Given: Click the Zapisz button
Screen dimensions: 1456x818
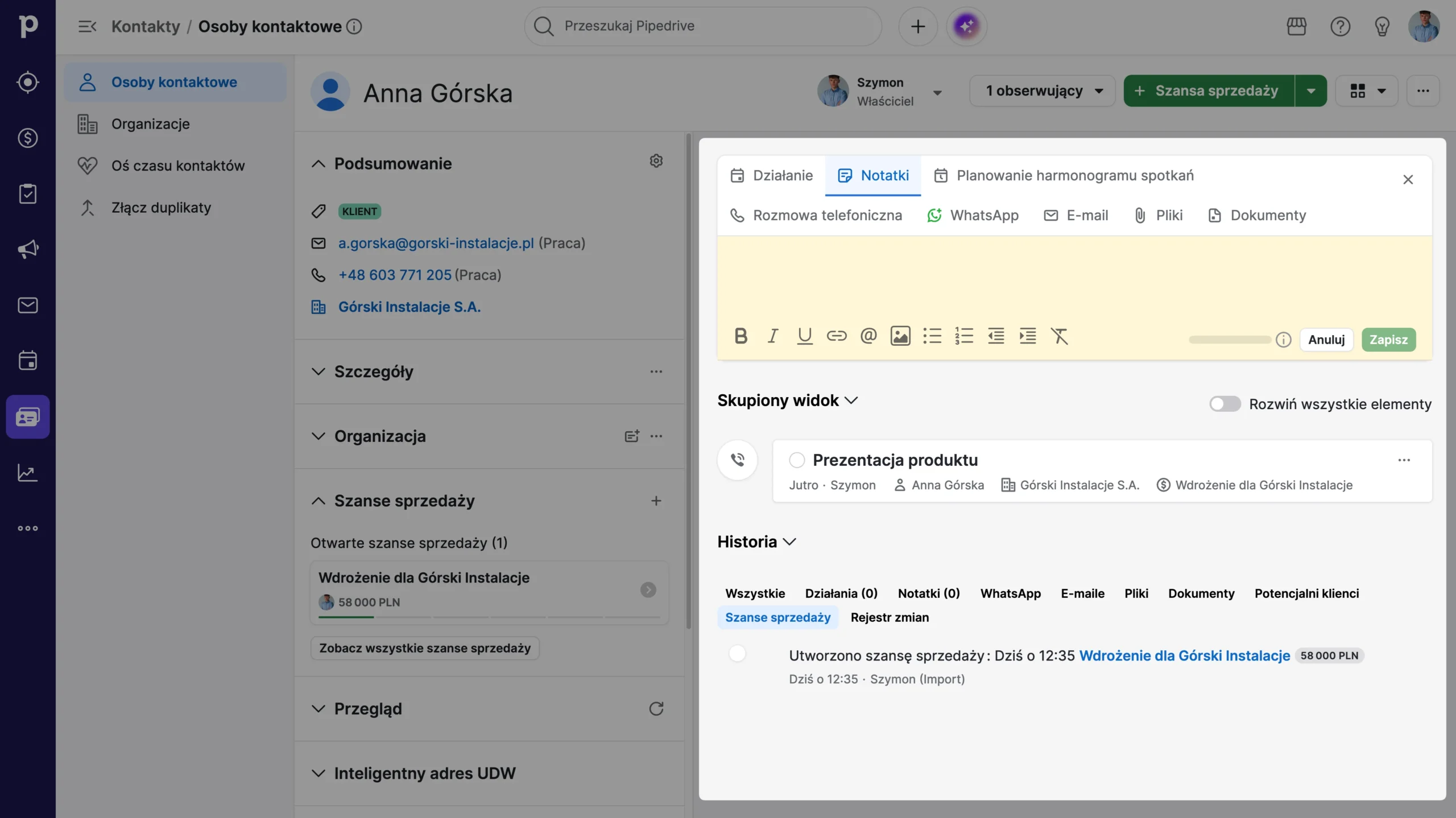Looking at the screenshot, I should click(x=1388, y=340).
